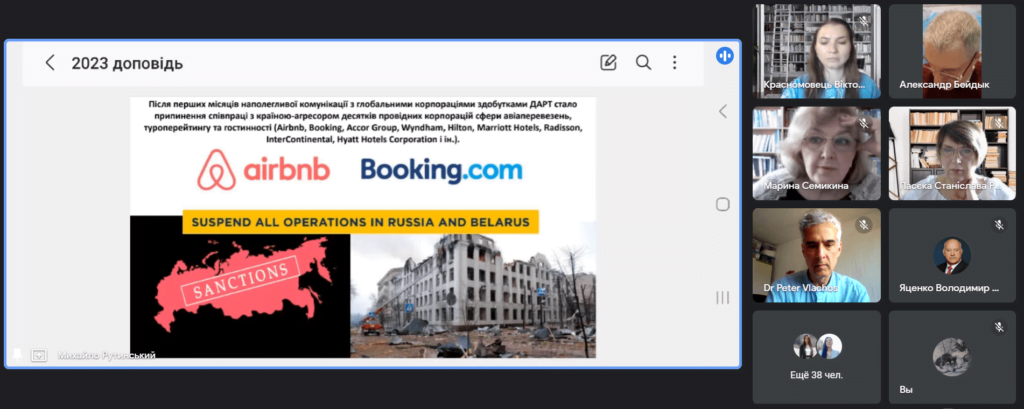Select Александр Бейдык's video tile
The height and width of the screenshot is (409, 1024).
[952, 51]
